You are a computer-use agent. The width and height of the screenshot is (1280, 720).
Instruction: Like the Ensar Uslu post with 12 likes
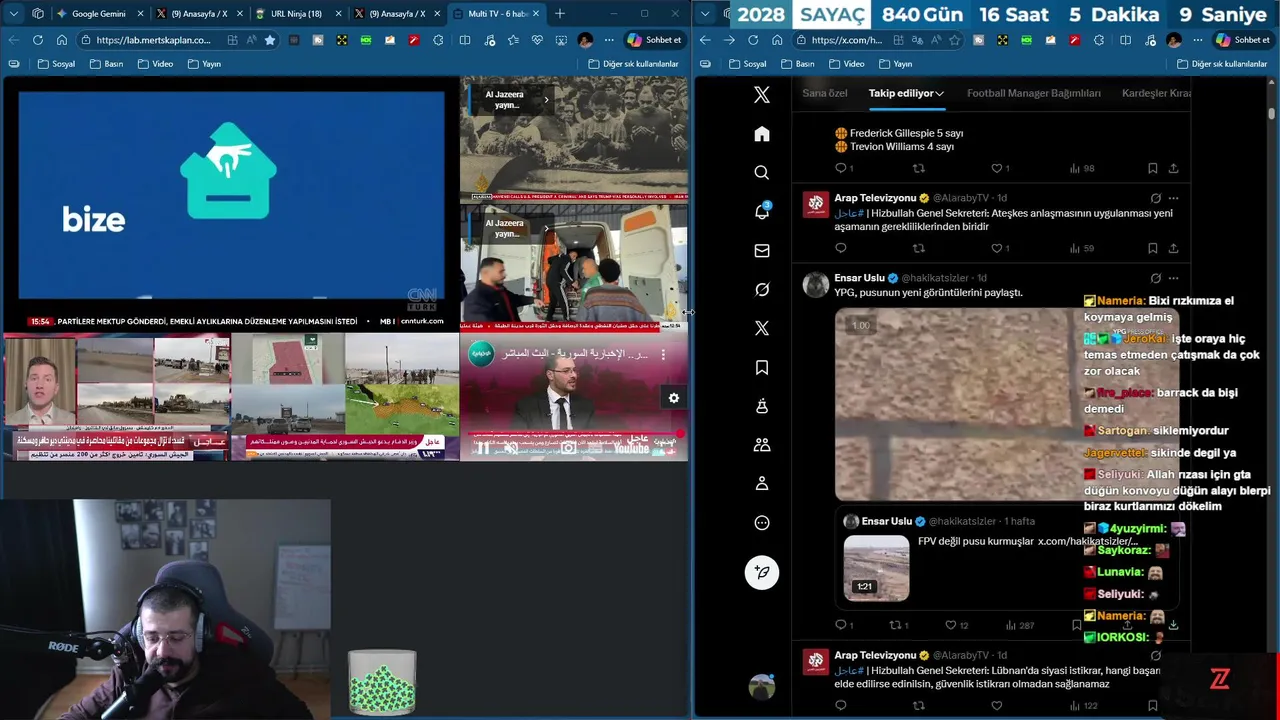point(951,625)
